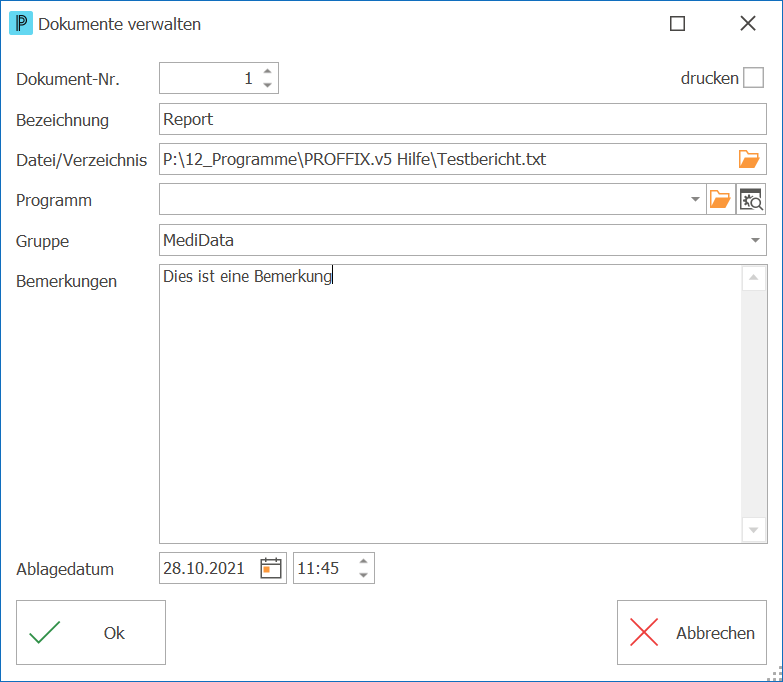Increase the time 11:45 with up arrow
Viewport: 783px width, 682px height.
364,561
